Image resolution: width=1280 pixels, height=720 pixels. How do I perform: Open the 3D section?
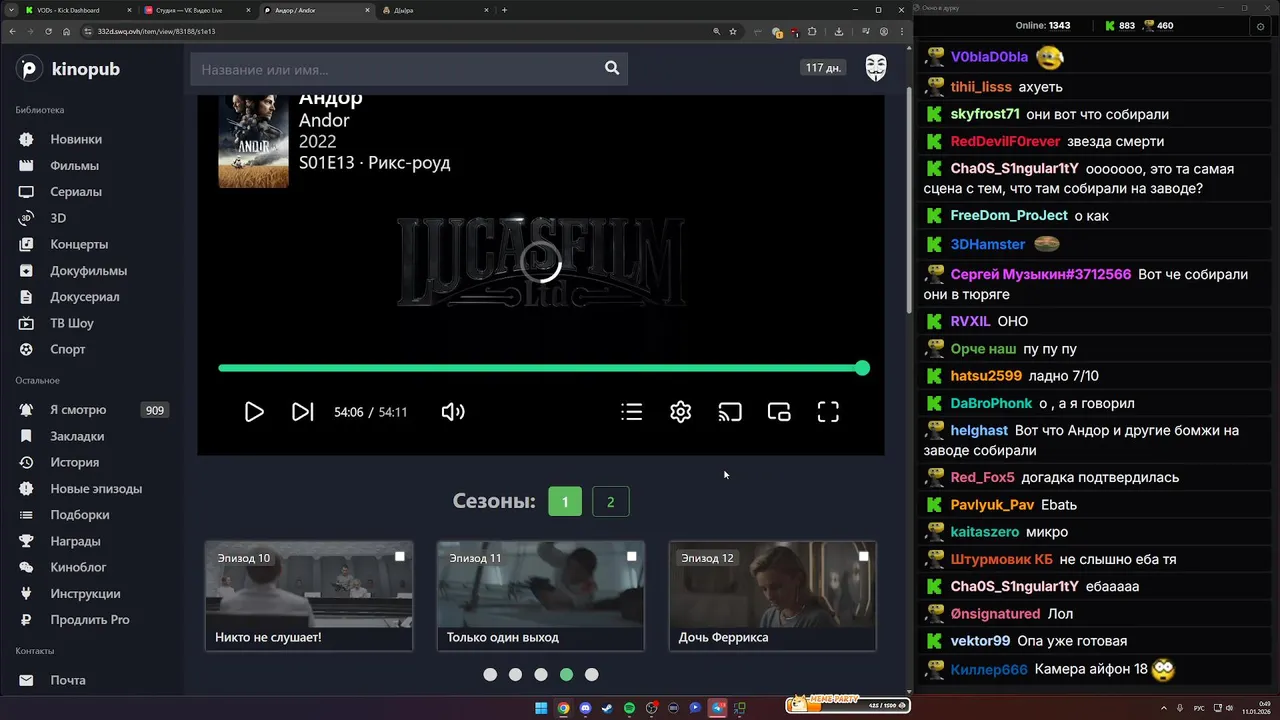coord(58,218)
